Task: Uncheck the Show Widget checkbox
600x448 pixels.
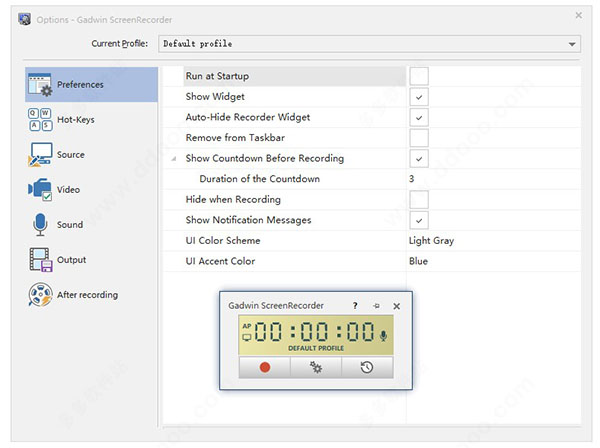Action: [x=419, y=97]
